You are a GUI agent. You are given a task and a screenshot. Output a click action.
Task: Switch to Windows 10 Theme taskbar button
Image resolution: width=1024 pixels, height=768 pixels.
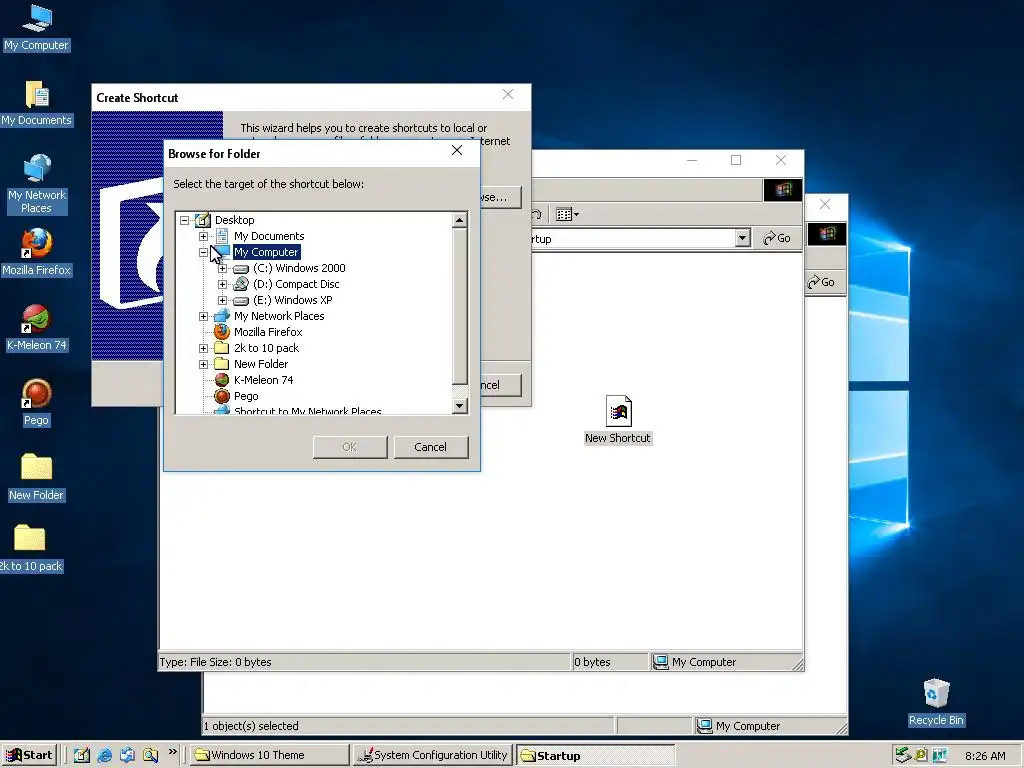click(x=270, y=755)
